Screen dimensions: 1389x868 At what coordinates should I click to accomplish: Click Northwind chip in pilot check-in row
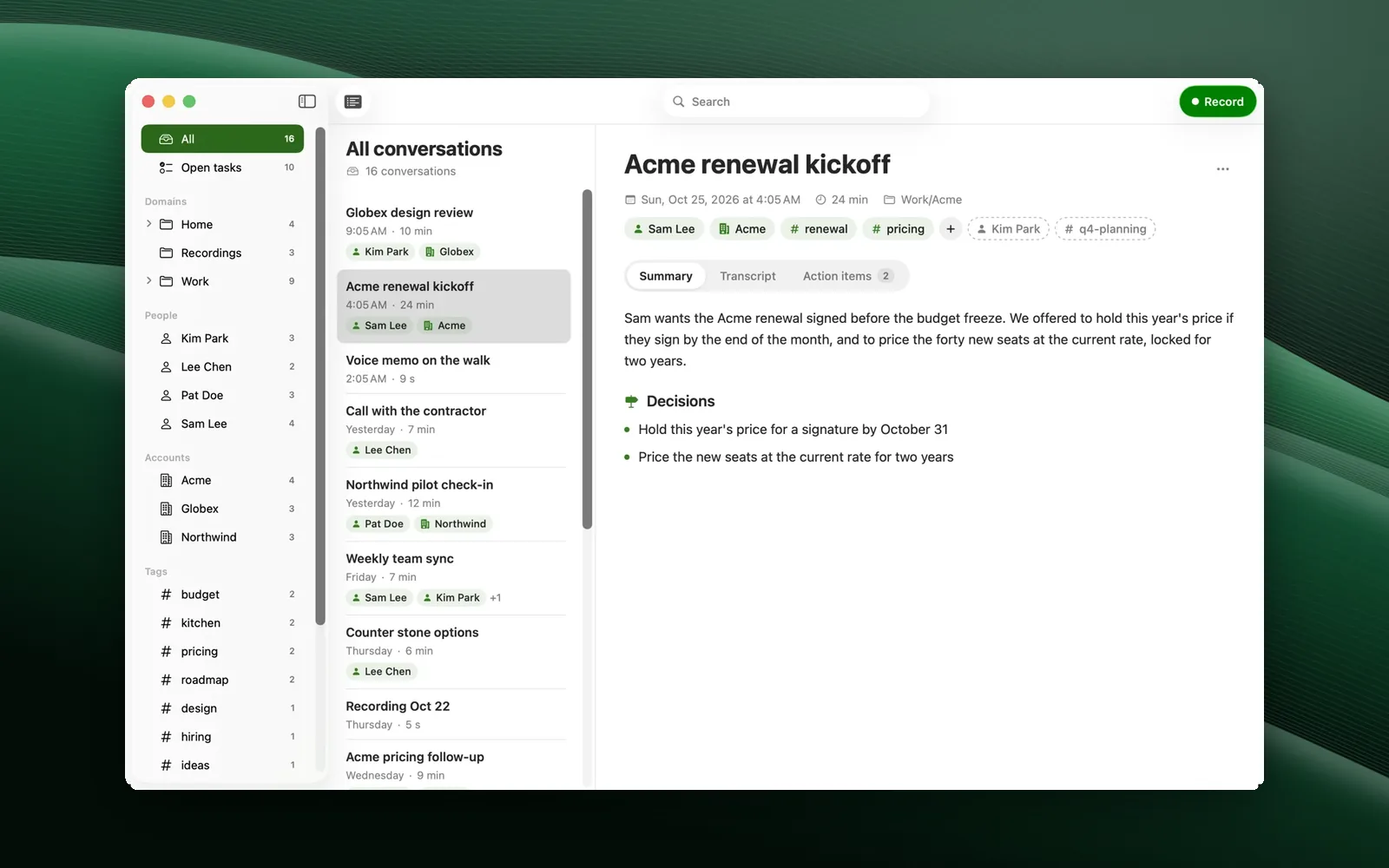[453, 523]
